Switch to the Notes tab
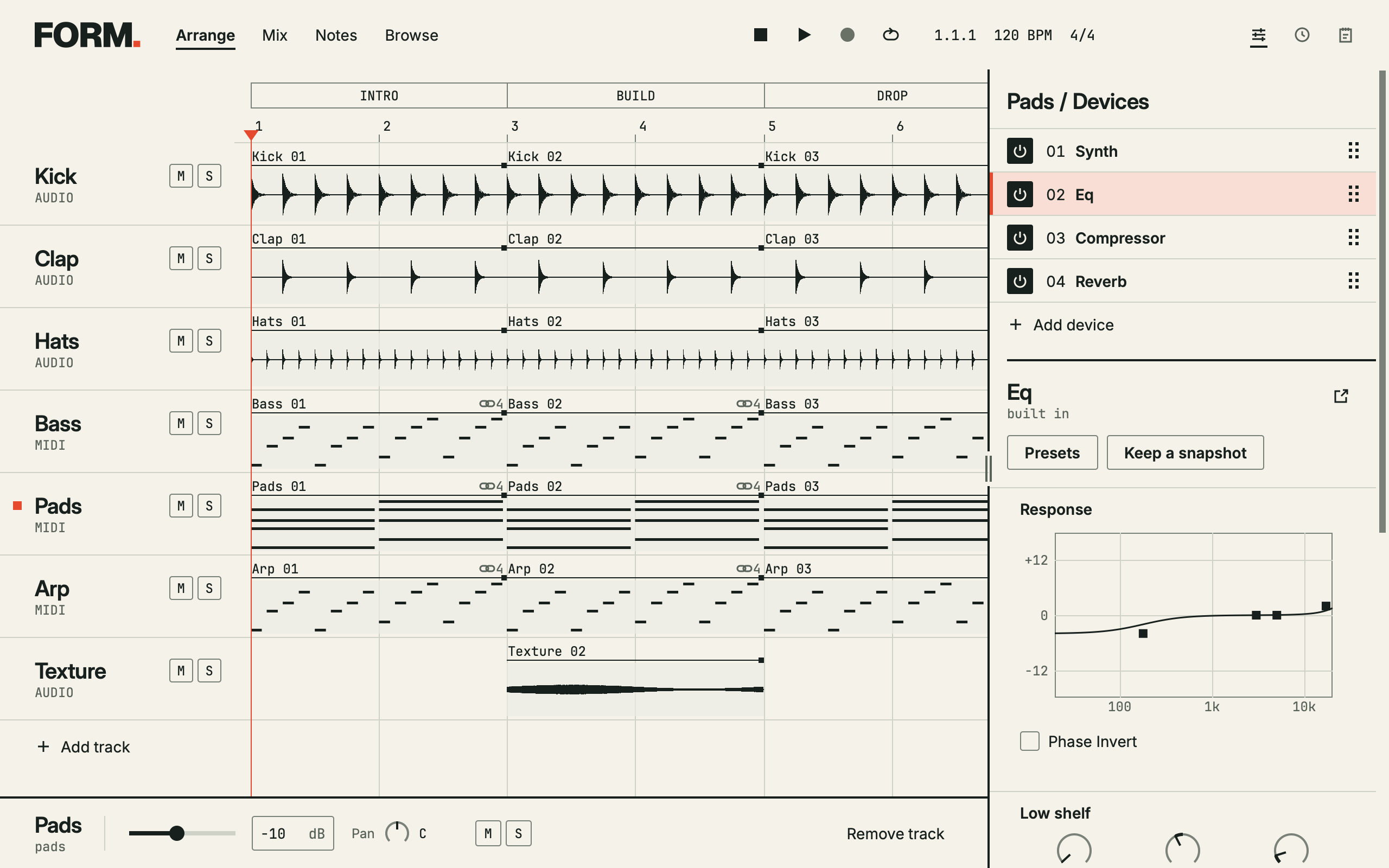The image size is (1389, 868). point(336,36)
